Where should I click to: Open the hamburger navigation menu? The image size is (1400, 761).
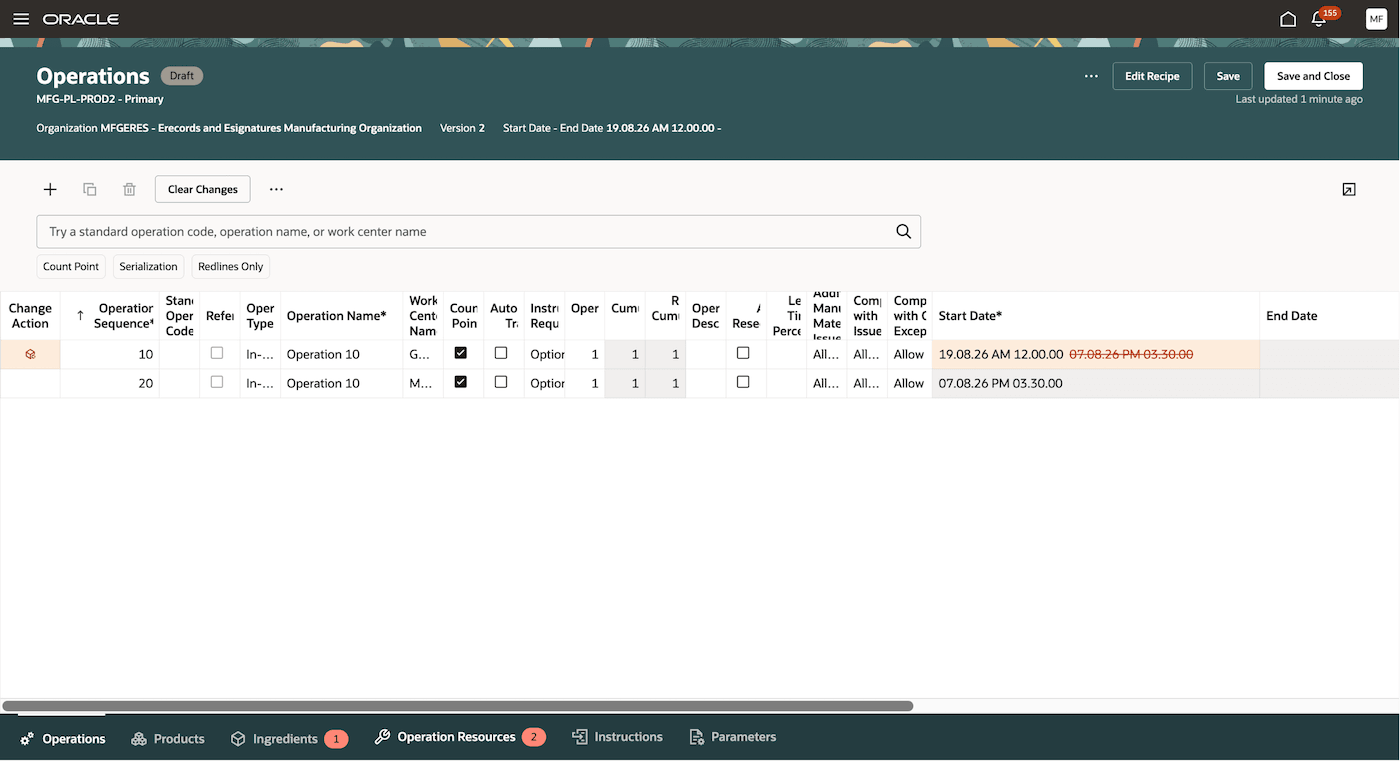click(x=21, y=19)
